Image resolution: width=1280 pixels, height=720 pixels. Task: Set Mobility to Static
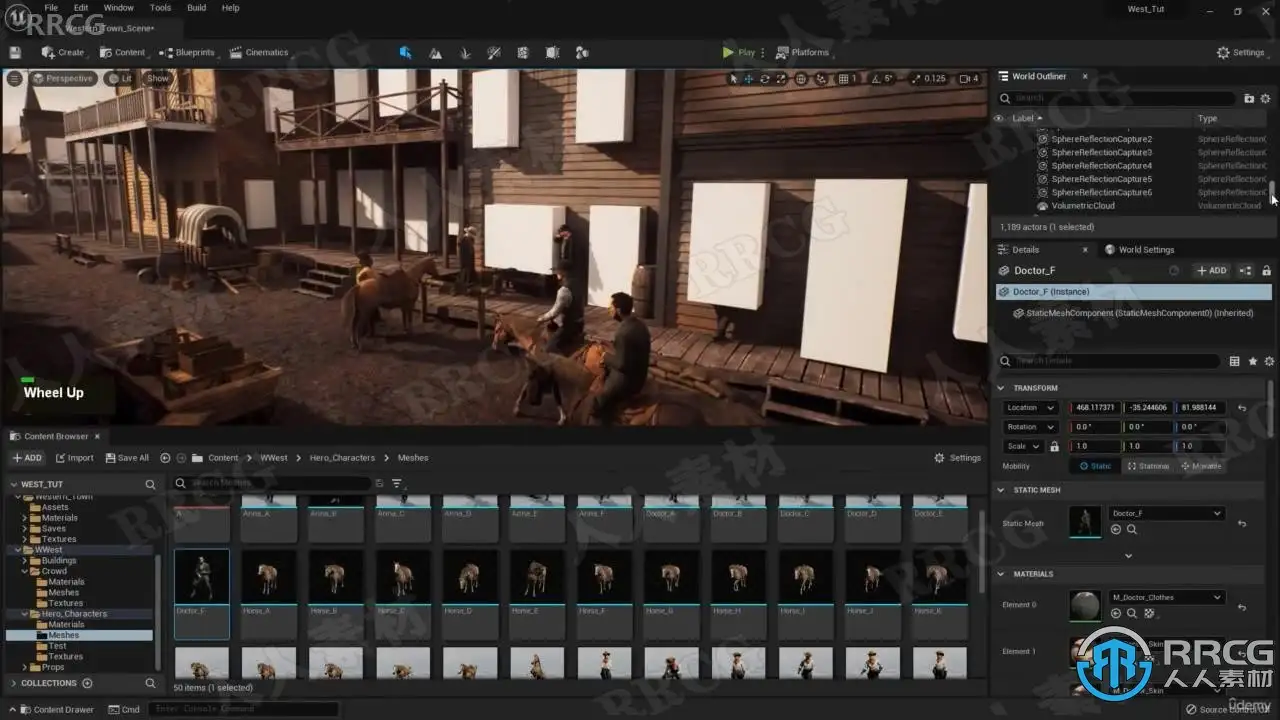(1095, 466)
